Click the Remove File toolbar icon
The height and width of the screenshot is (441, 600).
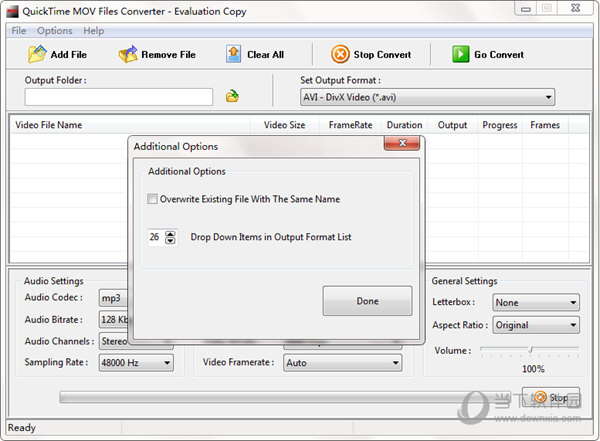click(x=128, y=54)
